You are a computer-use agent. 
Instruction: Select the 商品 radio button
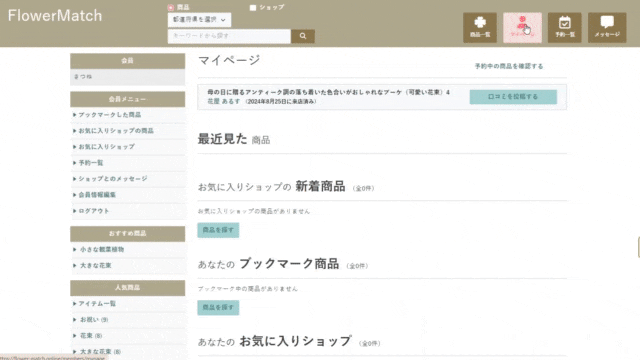pyautogui.click(x=171, y=7)
